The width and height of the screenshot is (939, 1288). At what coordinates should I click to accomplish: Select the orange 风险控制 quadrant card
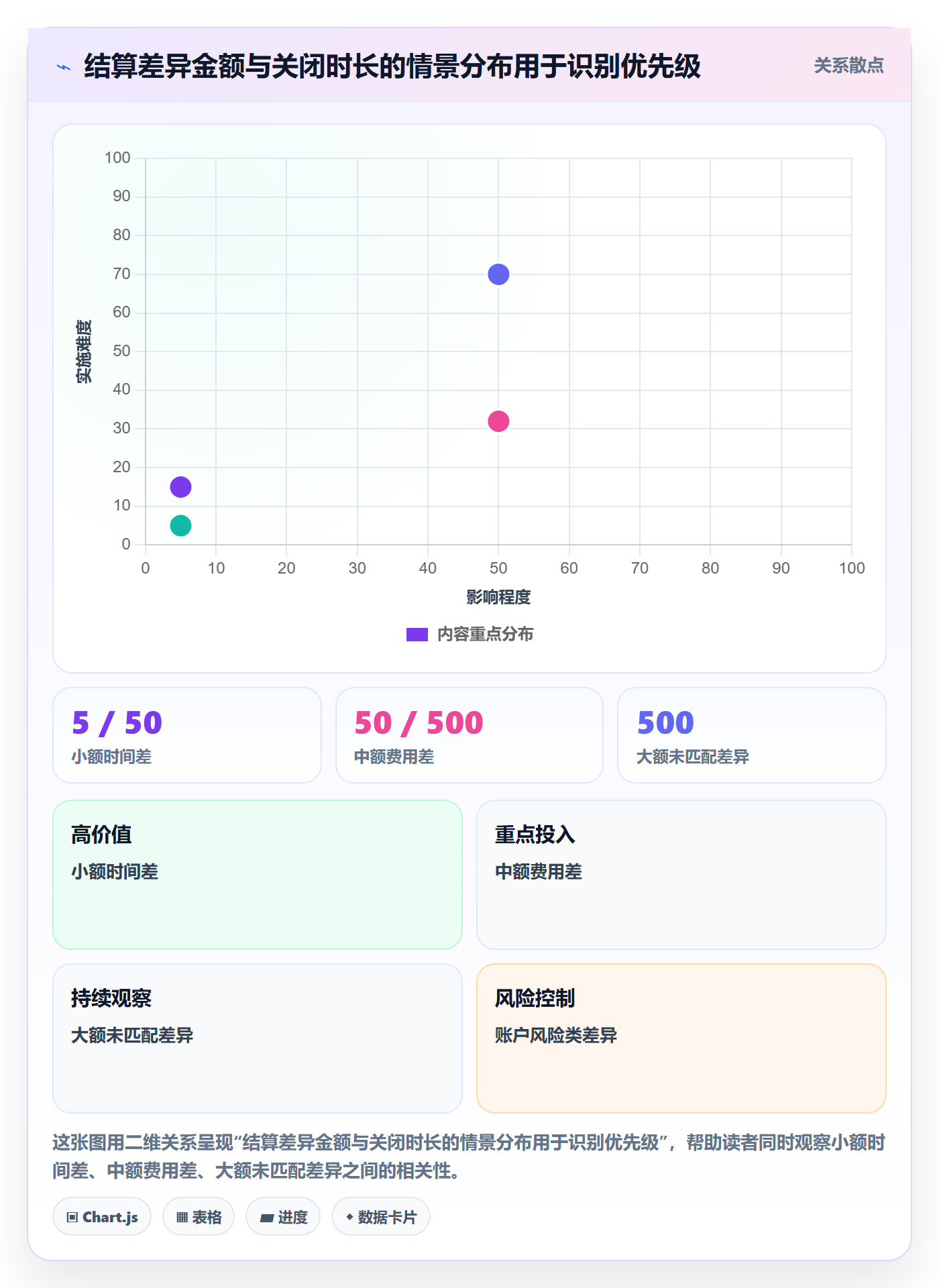pyautogui.click(x=681, y=1038)
